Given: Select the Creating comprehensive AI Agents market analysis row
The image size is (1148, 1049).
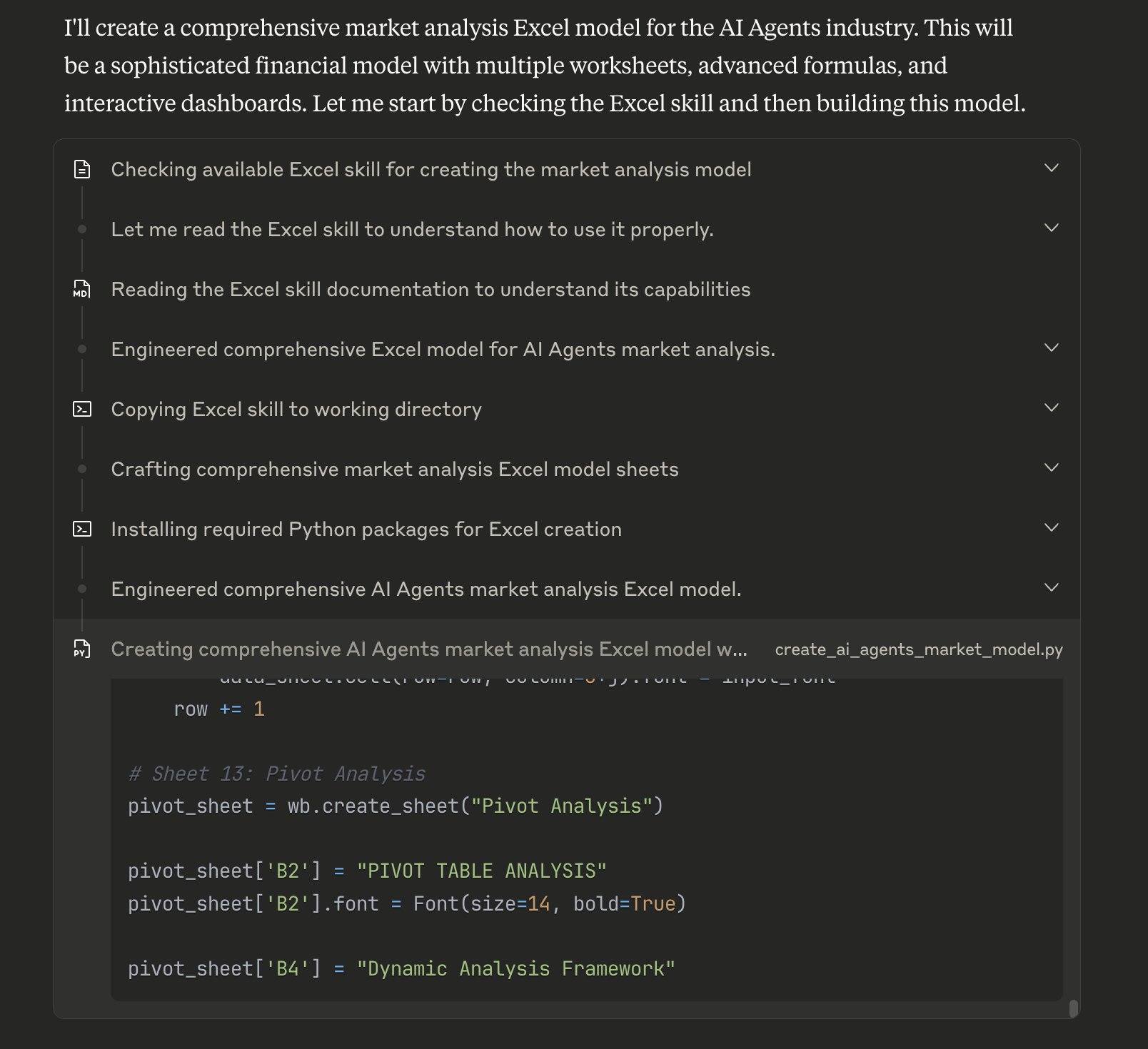Looking at the screenshot, I should click(x=567, y=649).
